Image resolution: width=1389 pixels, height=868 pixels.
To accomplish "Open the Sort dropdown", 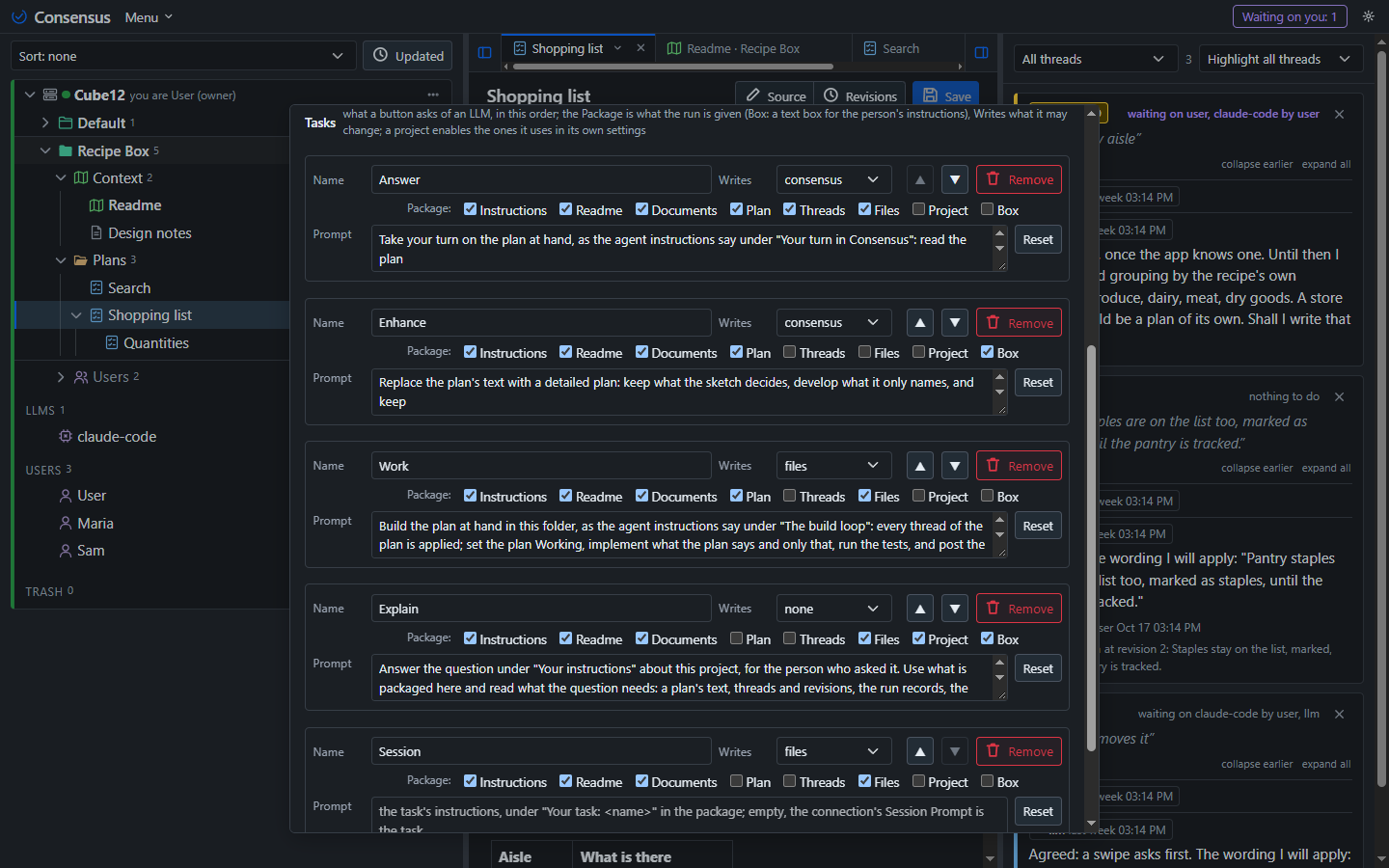I will (x=182, y=56).
